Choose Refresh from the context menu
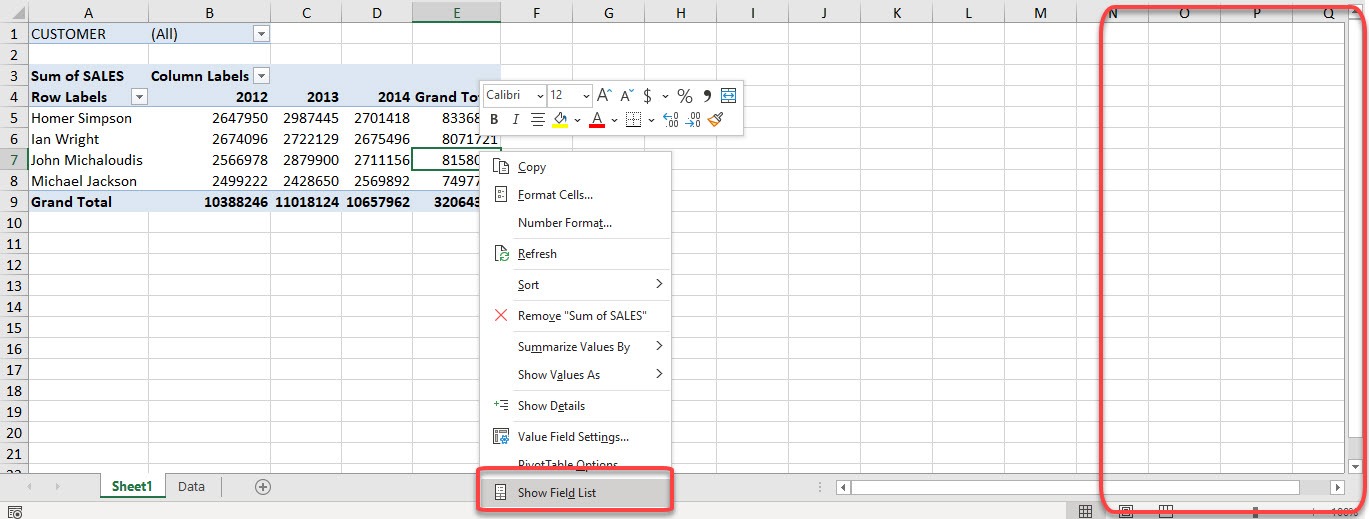This screenshot has height=519, width=1369. pos(577,254)
